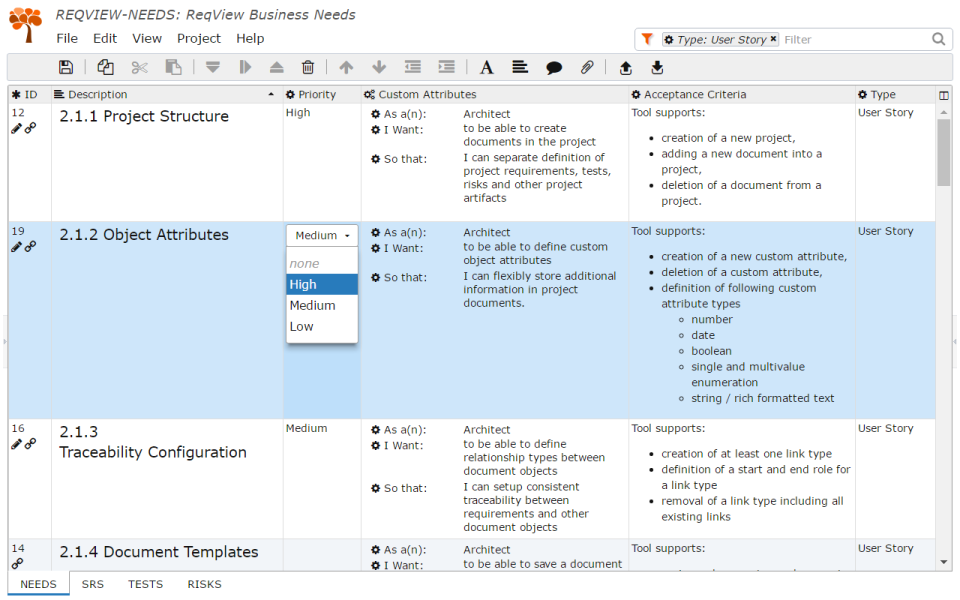This screenshot has width=960, height=600.
Task: Switch to the SRS tab
Action: click(92, 584)
